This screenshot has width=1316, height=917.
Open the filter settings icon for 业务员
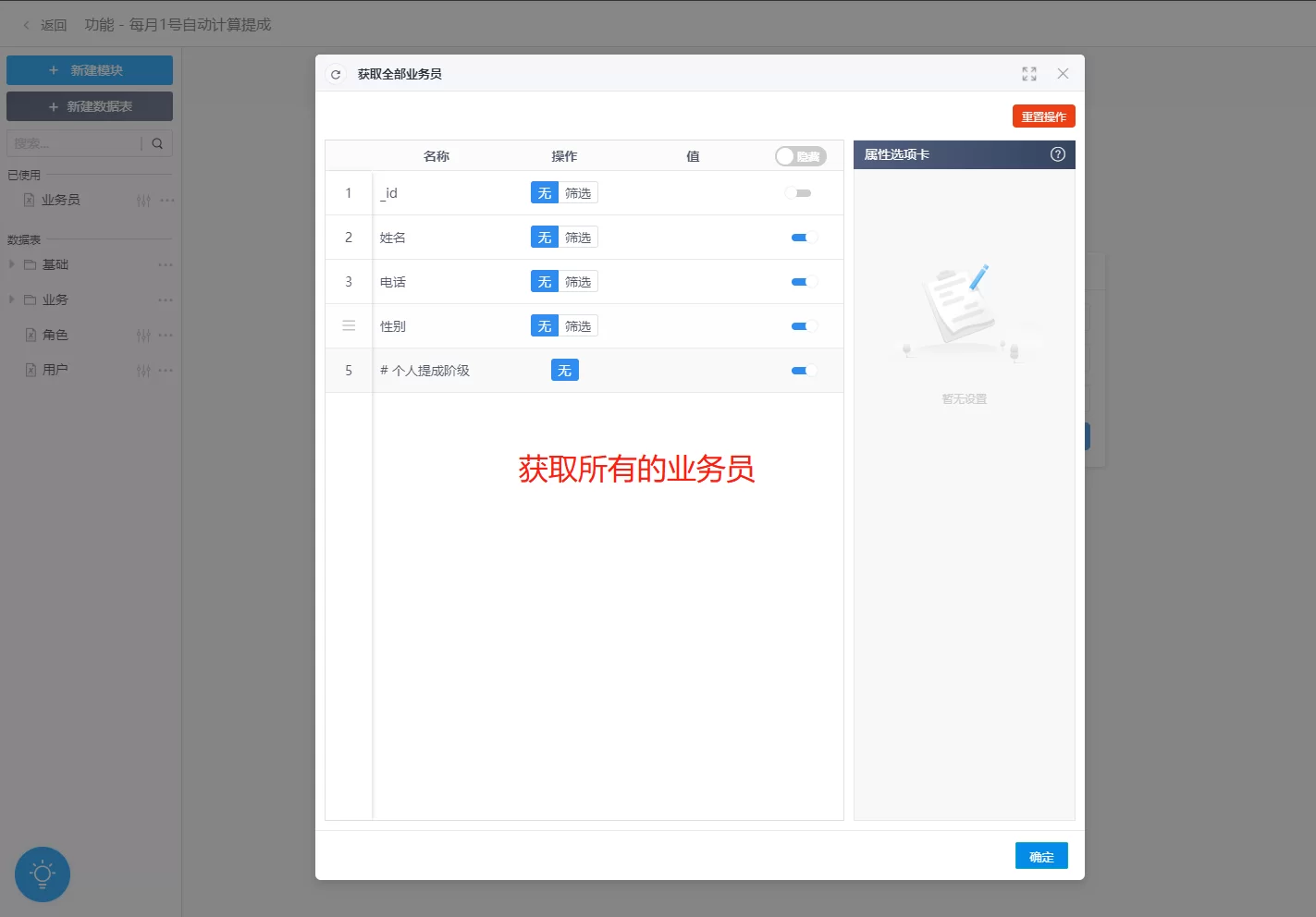click(143, 201)
